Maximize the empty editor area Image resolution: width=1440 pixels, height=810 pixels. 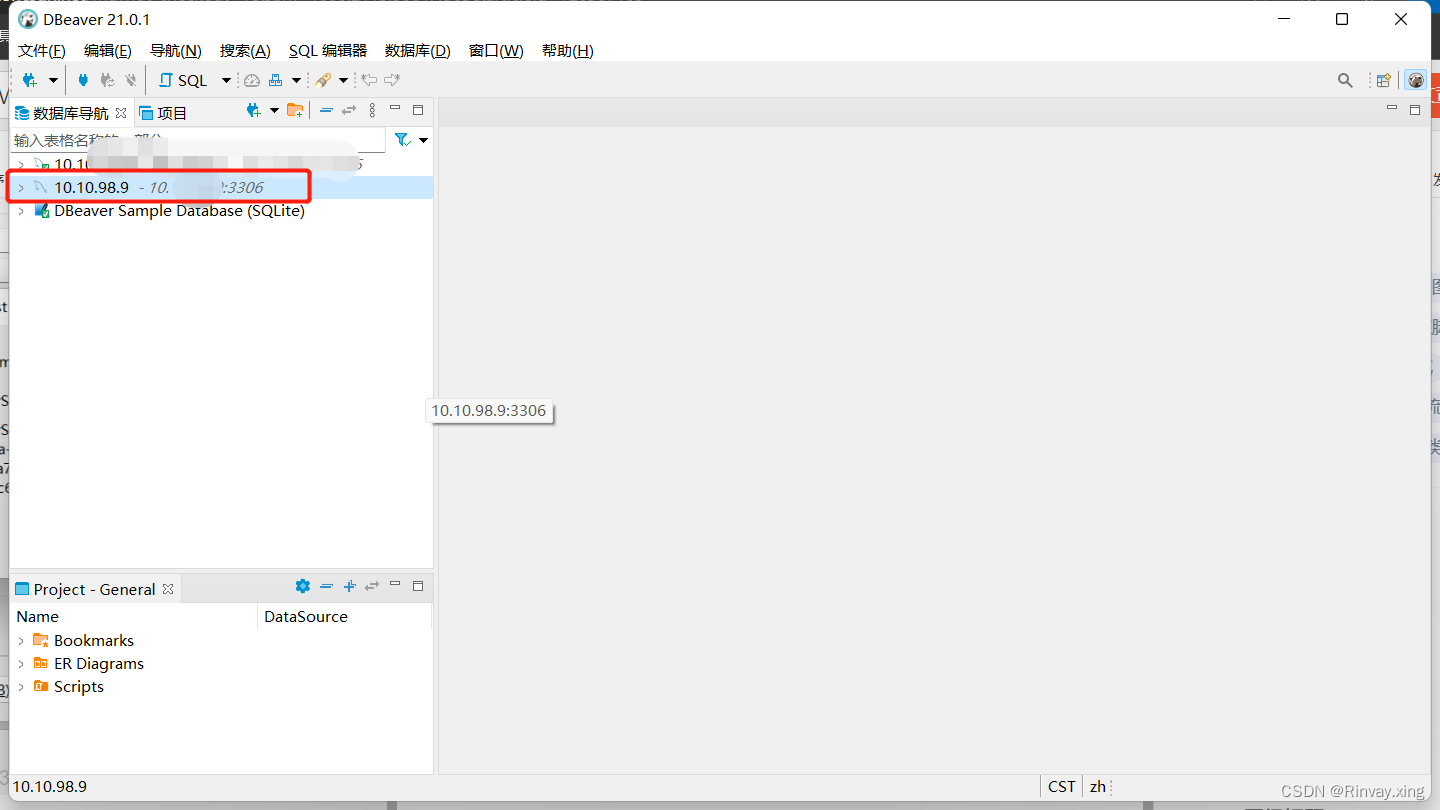1415,110
